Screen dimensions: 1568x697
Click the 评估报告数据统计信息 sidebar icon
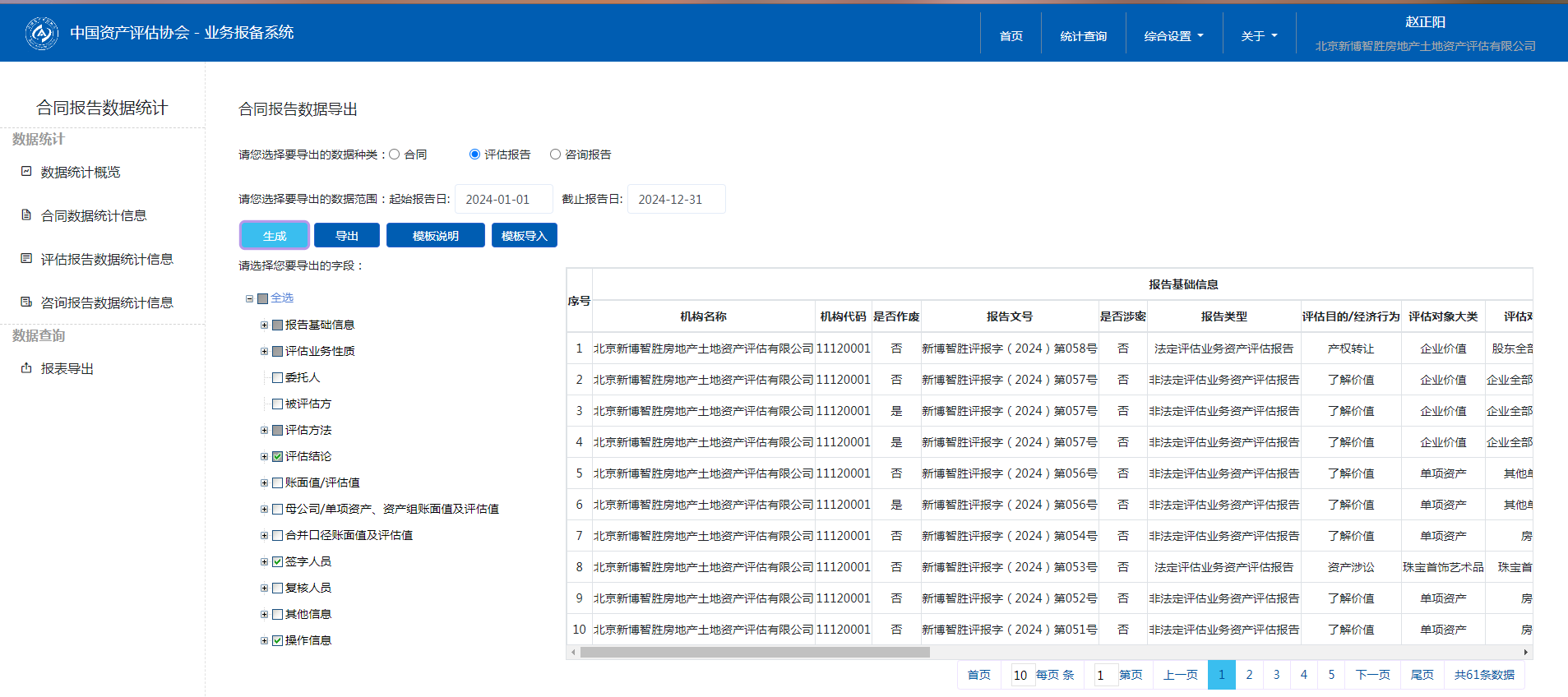pos(26,259)
